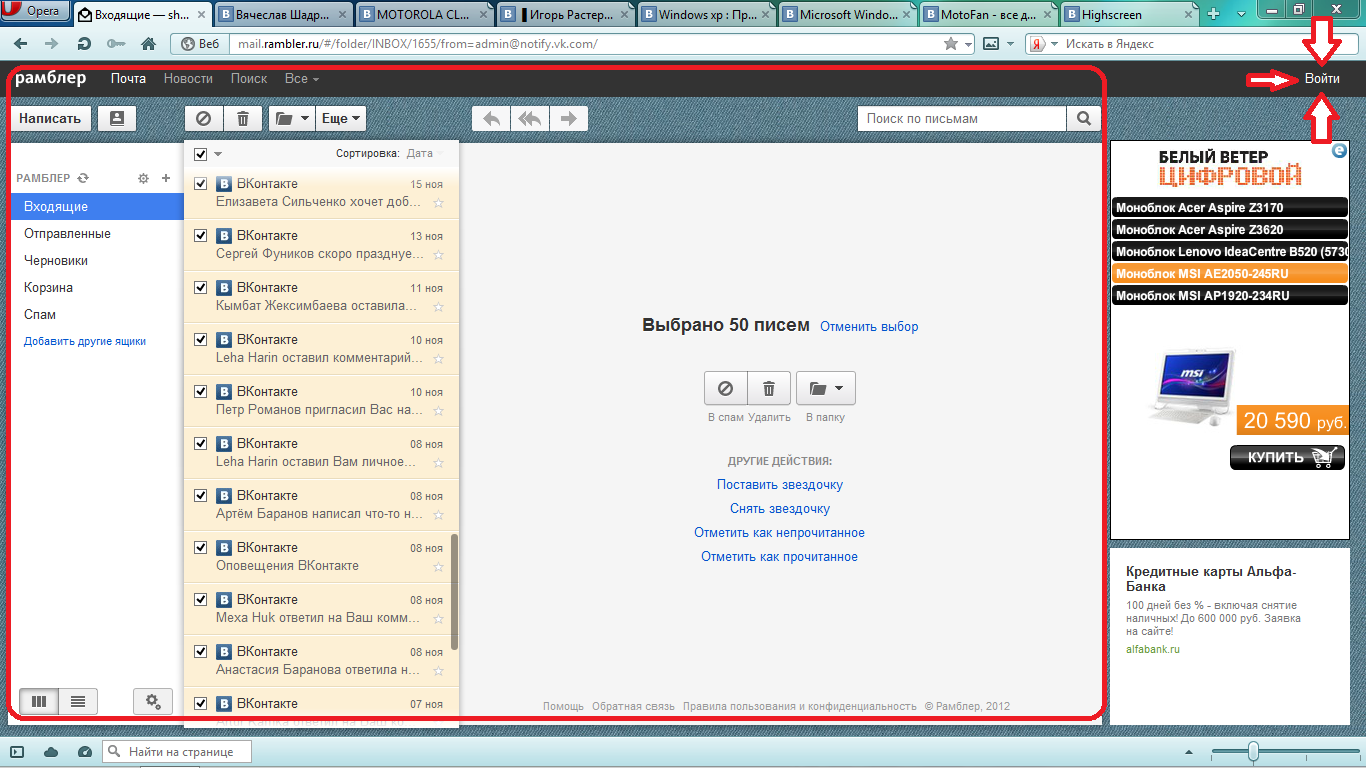Screen dimensions: 1366x768
Task: Click the reply arrow icon
Action: tap(491, 118)
